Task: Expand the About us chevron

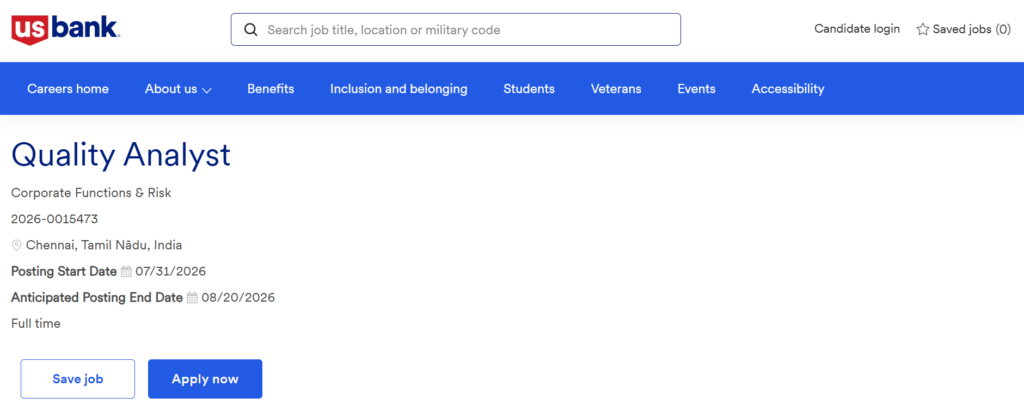Action: [x=206, y=90]
